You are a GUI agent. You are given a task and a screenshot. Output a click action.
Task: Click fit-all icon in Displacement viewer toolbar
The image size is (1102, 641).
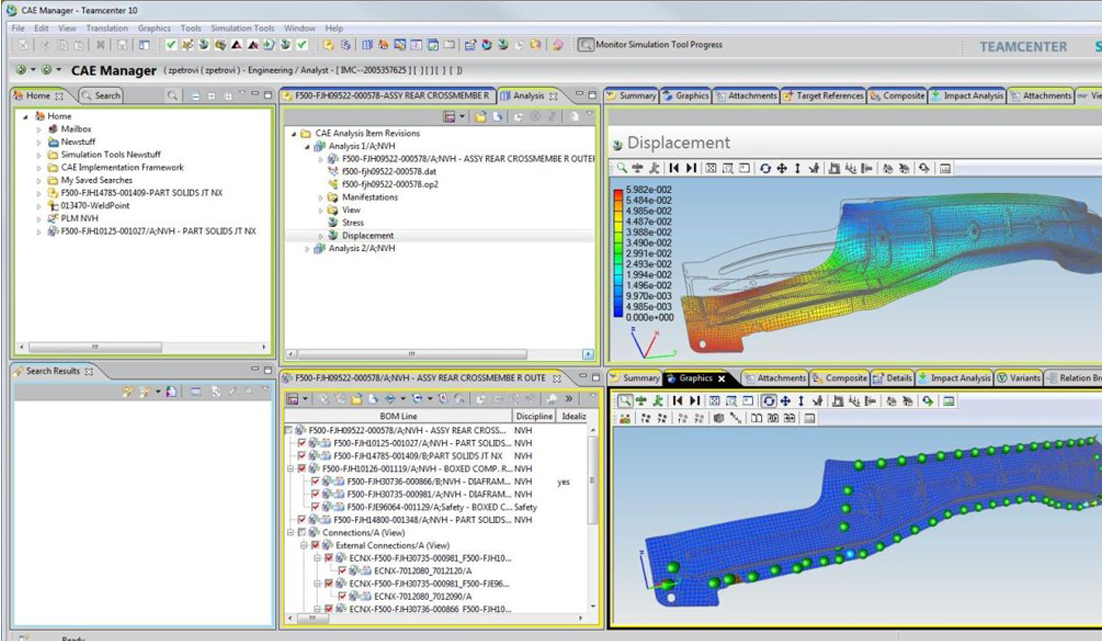pos(711,168)
